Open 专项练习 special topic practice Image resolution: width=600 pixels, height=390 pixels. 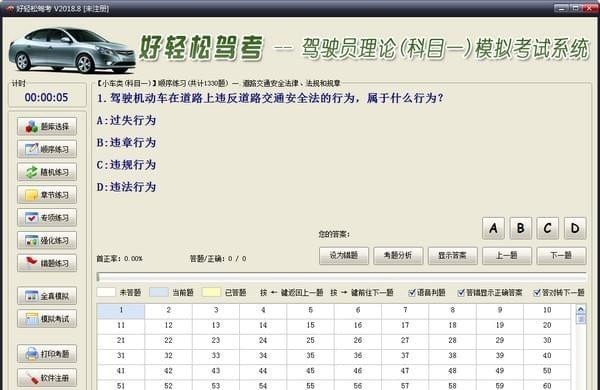[47, 218]
